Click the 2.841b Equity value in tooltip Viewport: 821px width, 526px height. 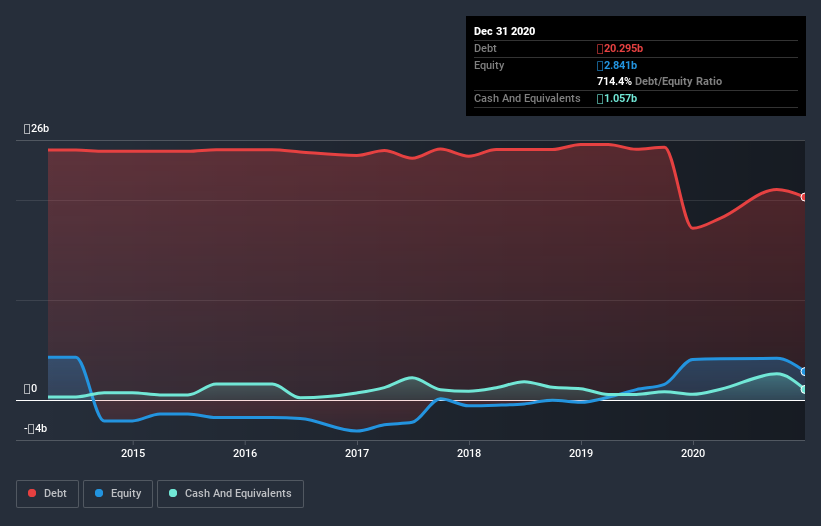click(x=617, y=65)
